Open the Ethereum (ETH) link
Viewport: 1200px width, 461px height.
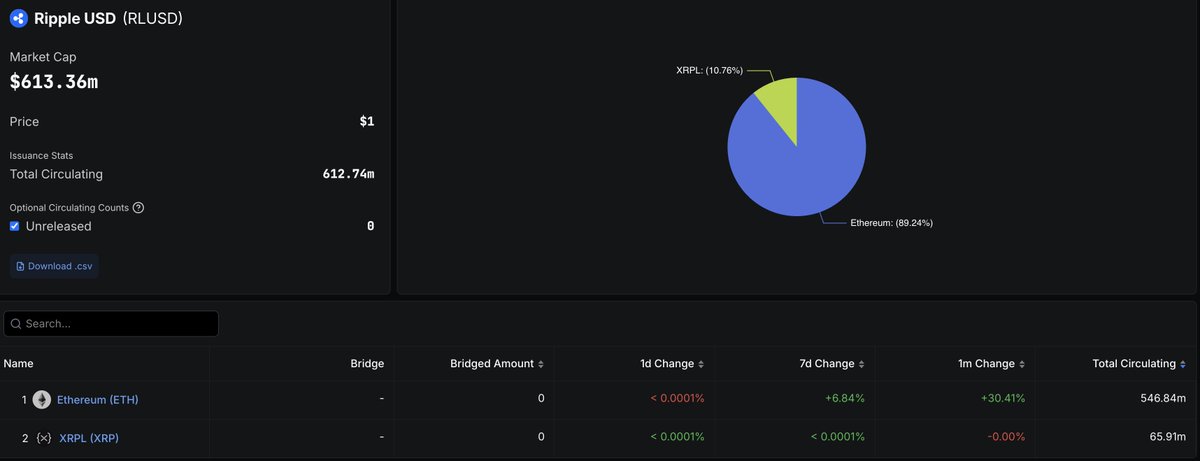coord(98,400)
